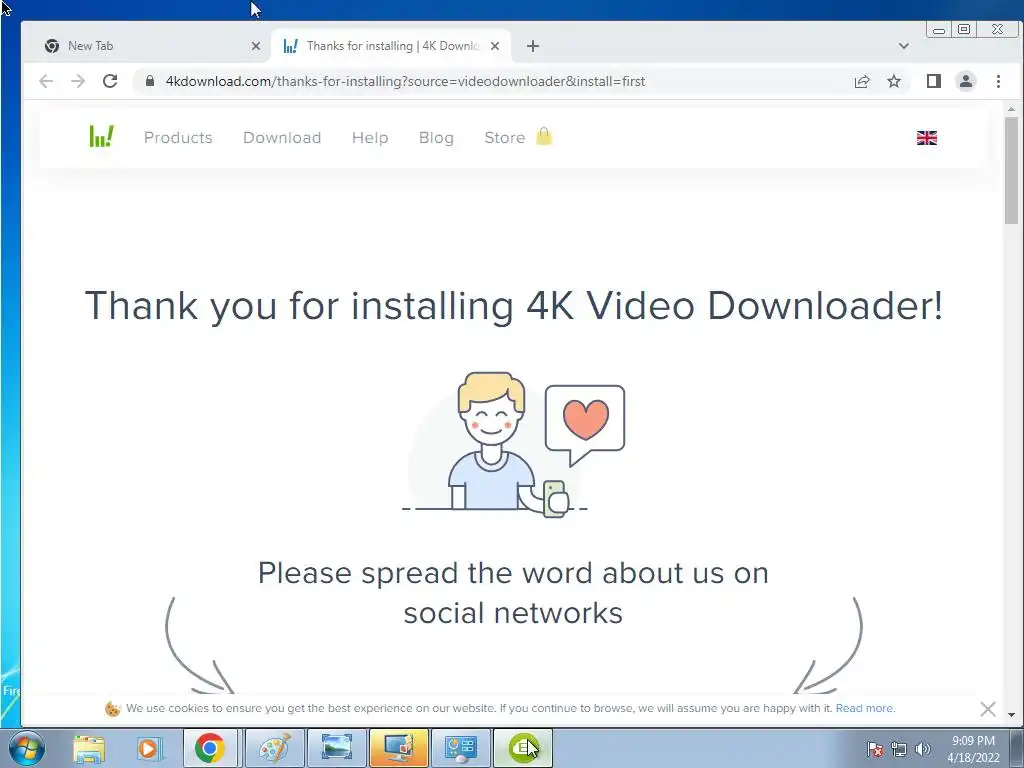This screenshot has width=1024, height=768.
Task: Open the volume speaker tray icon
Action: (x=922, y=749)
